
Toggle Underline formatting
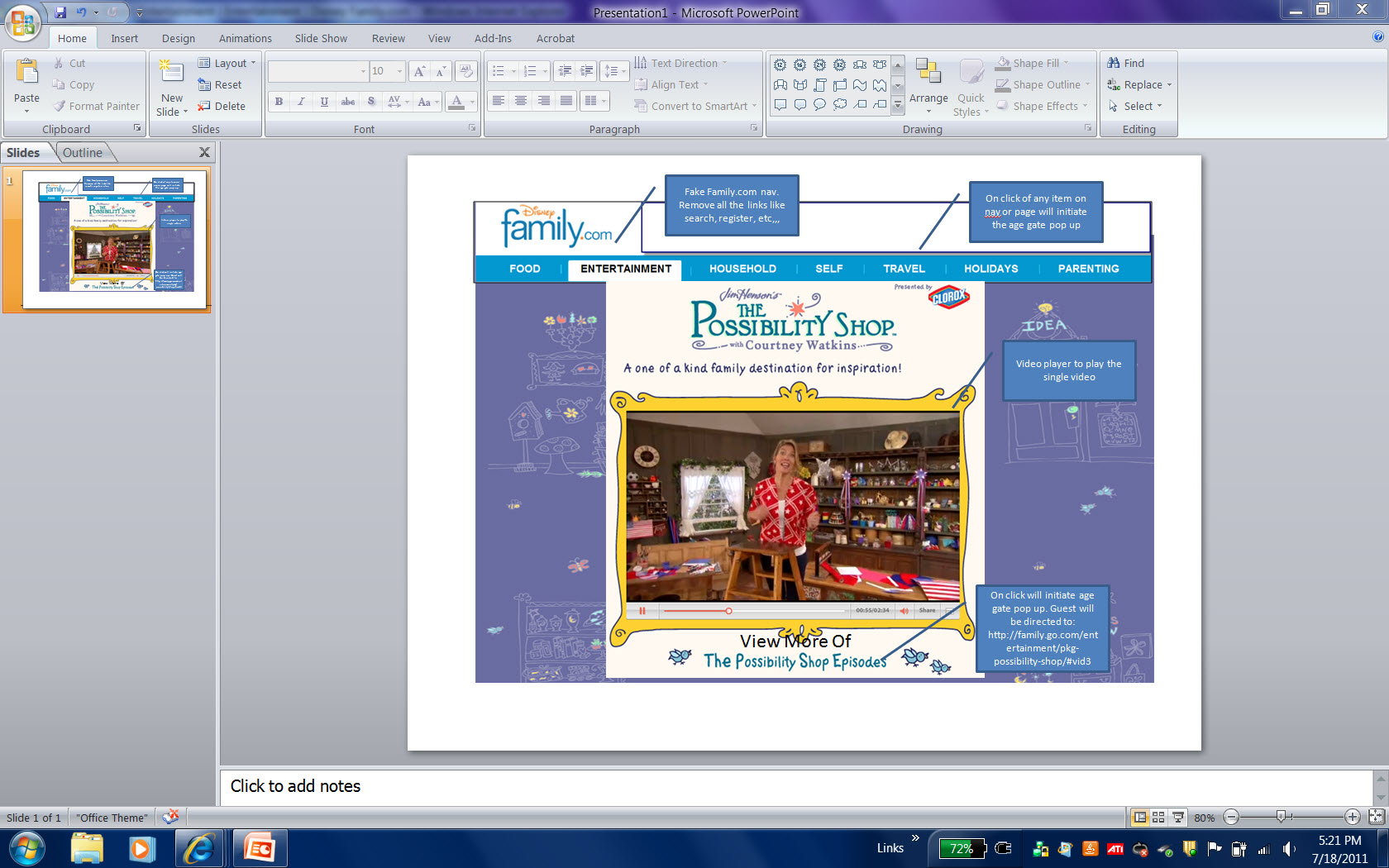(324, 102)
